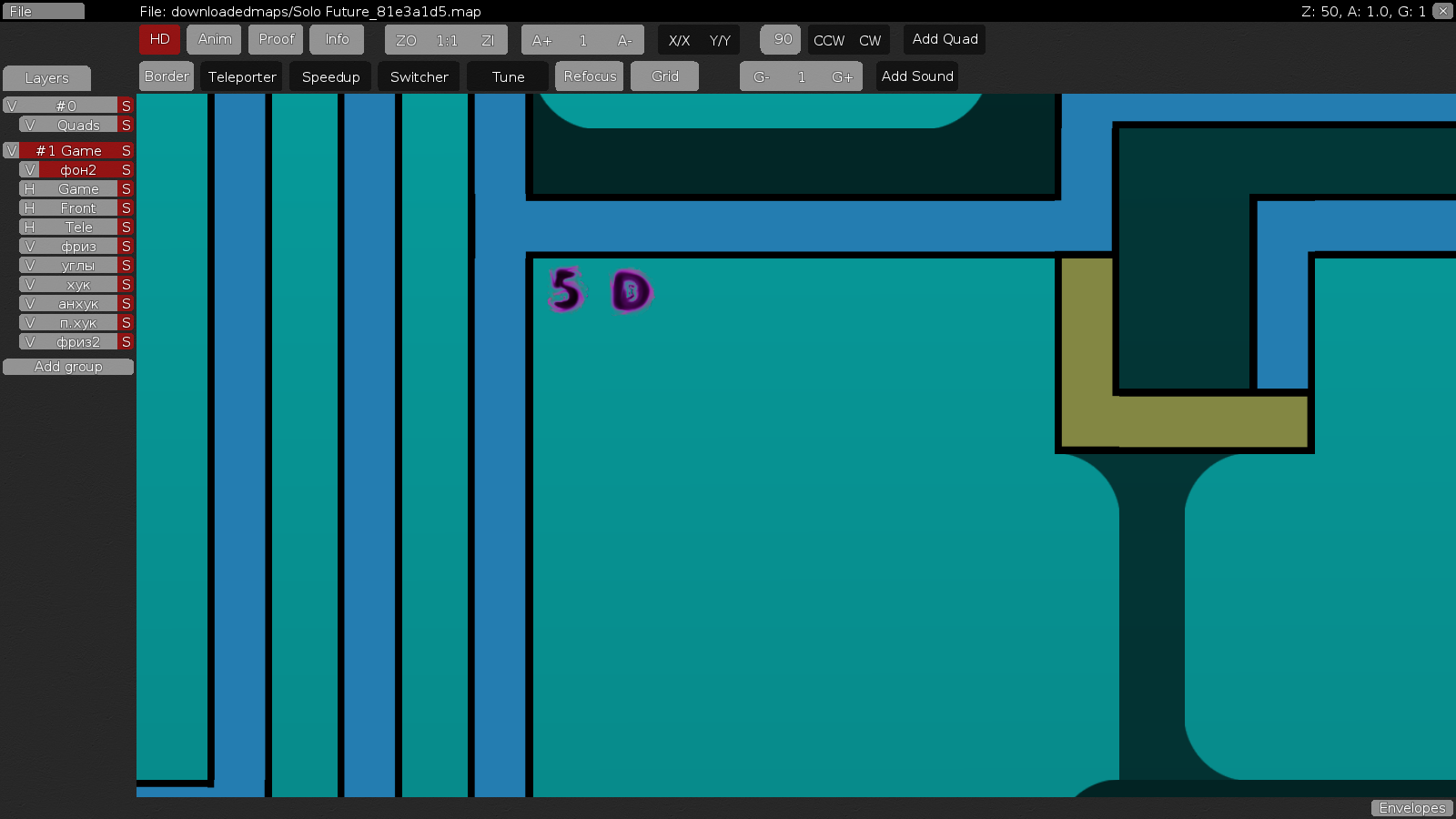Rotate counter-clockwise using CCW
Image resolution: width=1456 pixels, height=819 pixels.
(828, 39)
